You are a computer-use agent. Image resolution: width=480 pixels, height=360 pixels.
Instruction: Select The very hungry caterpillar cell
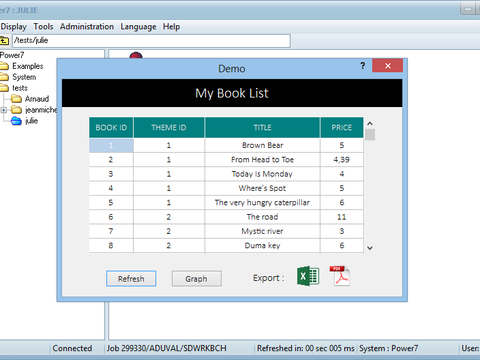(262, 203)
